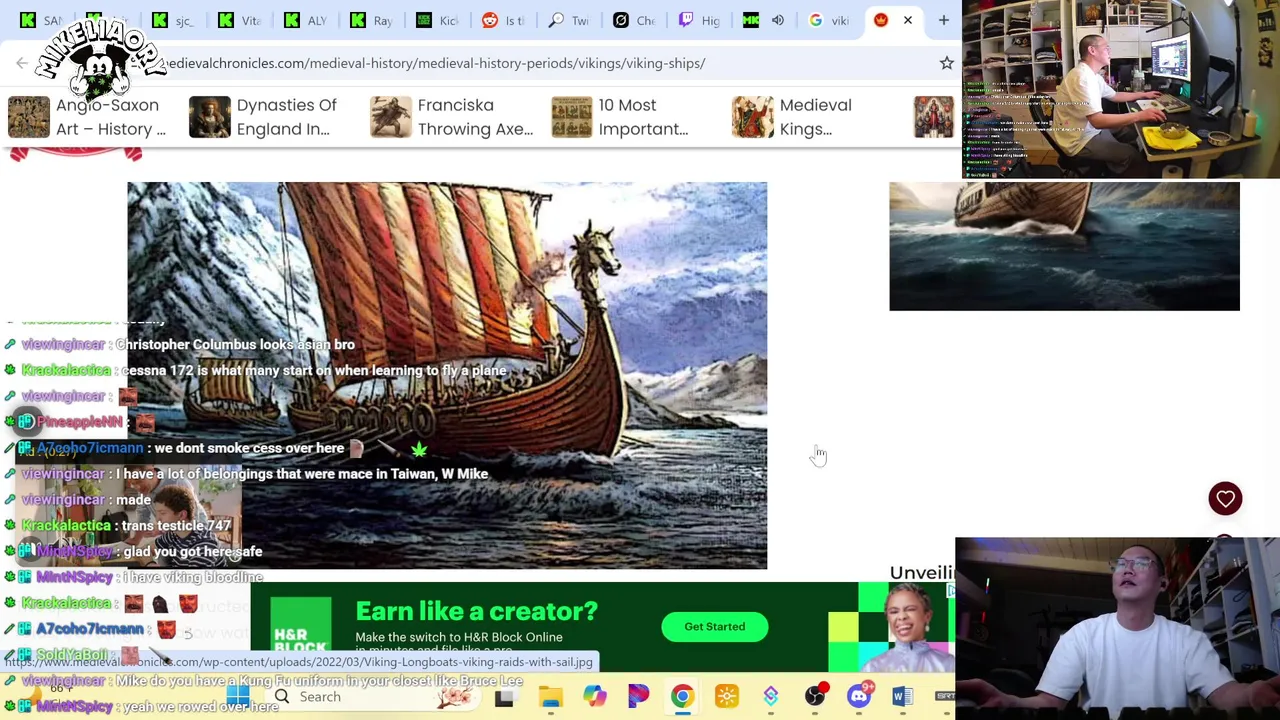Open Discord from the taskbar
Image resolution: width=1280 pixels, height=720 pixels.
(859, 697)
